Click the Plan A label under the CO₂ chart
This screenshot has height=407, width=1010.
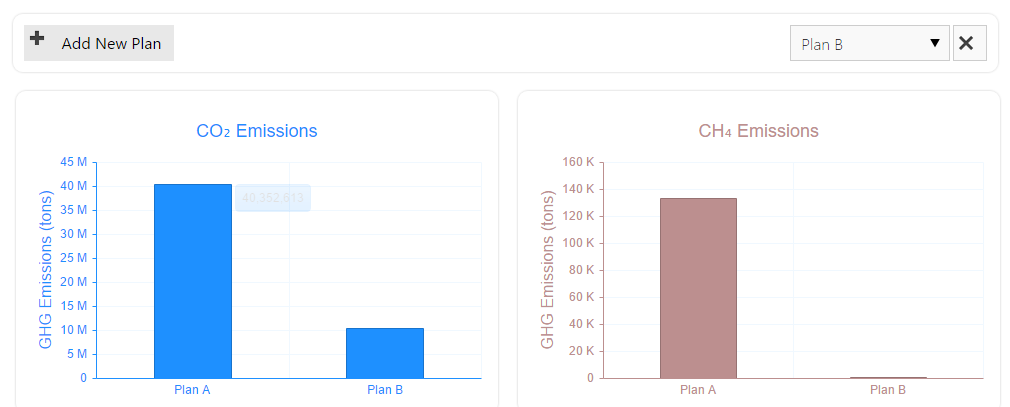[x=192, y=390]
